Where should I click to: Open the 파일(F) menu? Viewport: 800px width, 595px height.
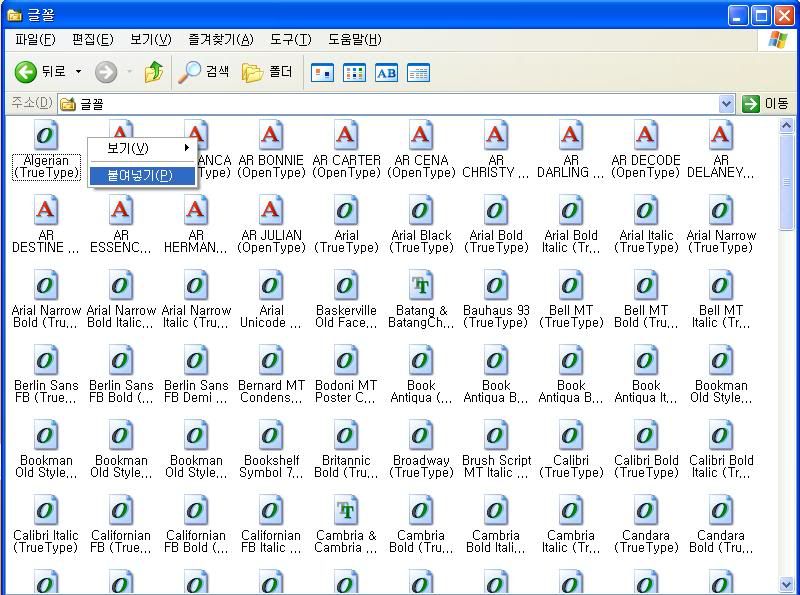[x=35, y=40]
